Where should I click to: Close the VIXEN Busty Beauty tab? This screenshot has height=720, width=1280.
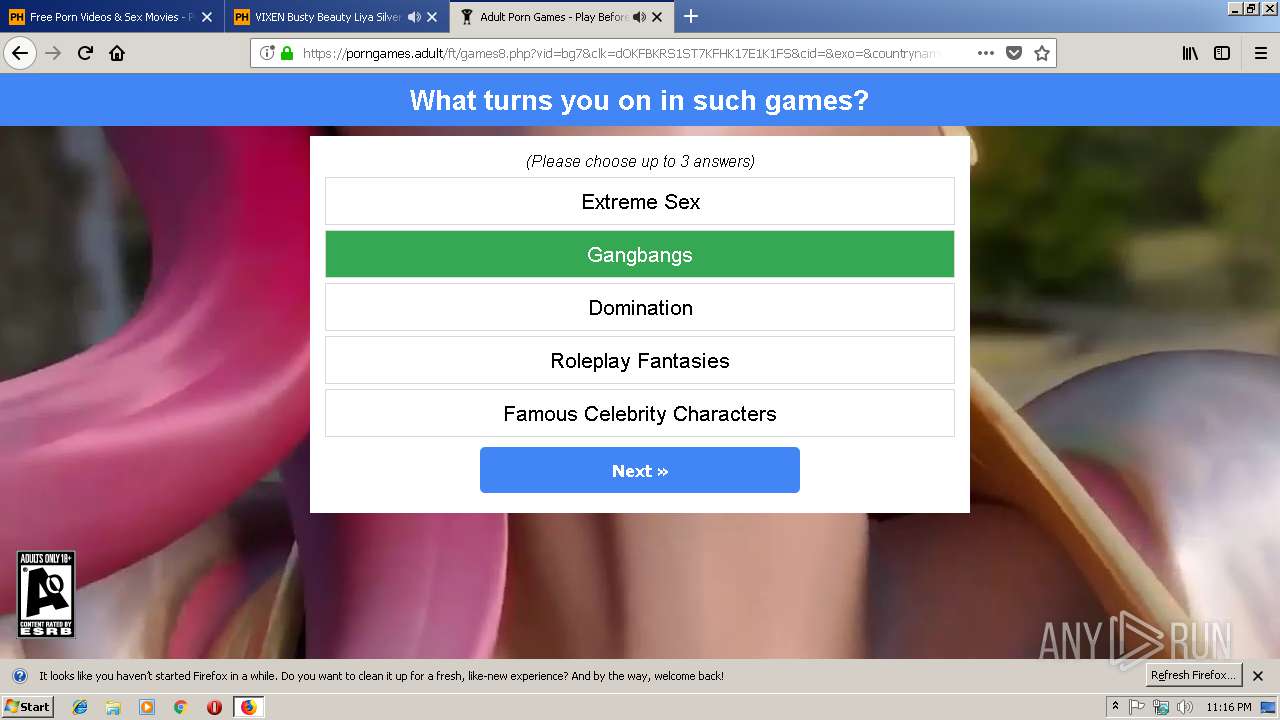[x=432, y=17]
